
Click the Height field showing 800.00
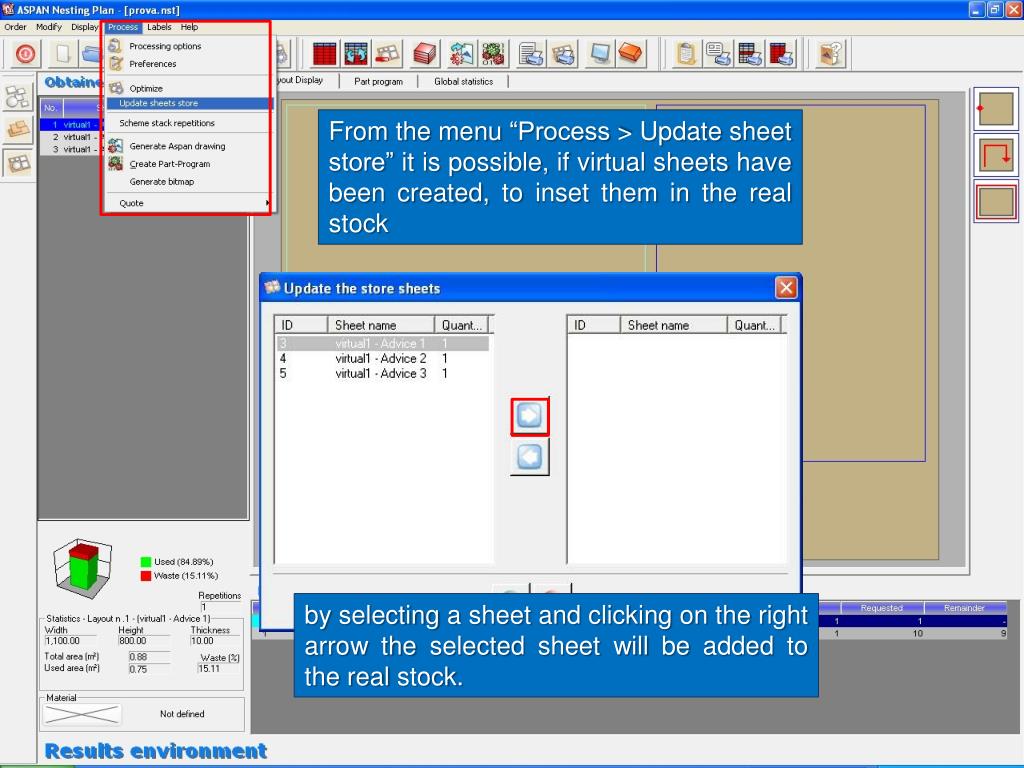[x=145, y=641]
